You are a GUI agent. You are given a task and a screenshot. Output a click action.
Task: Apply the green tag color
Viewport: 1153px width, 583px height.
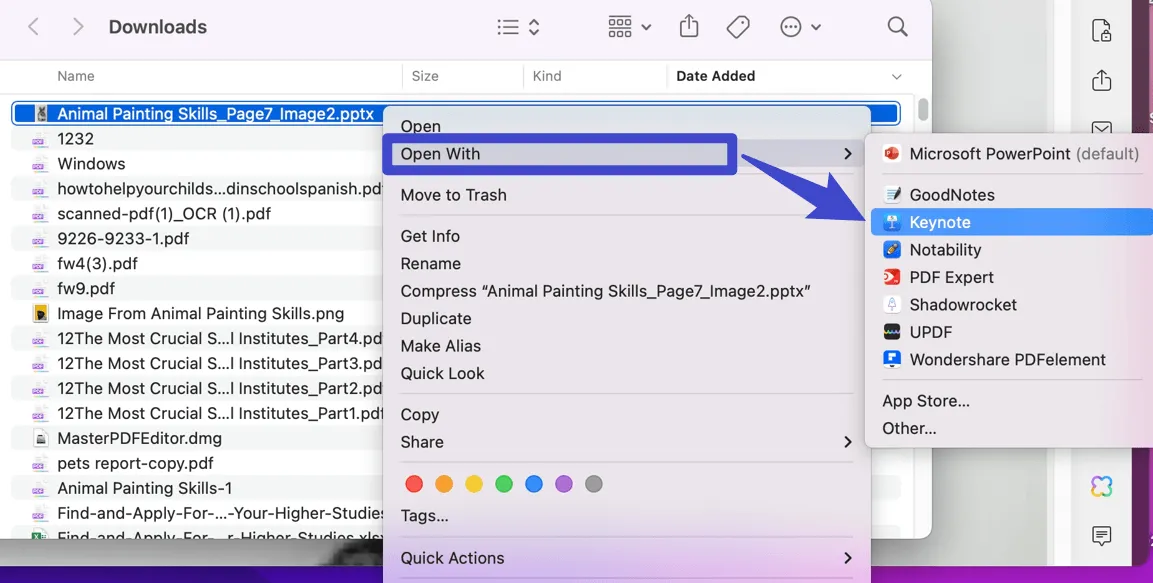504,484
